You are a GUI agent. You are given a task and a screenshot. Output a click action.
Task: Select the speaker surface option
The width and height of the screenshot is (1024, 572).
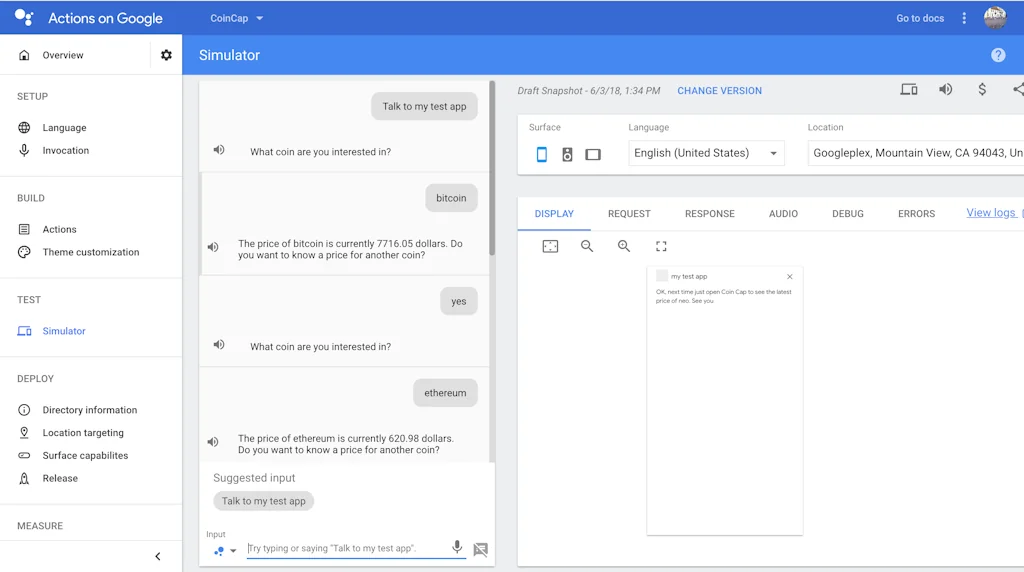pyautogui.click(x=567, y=154)
